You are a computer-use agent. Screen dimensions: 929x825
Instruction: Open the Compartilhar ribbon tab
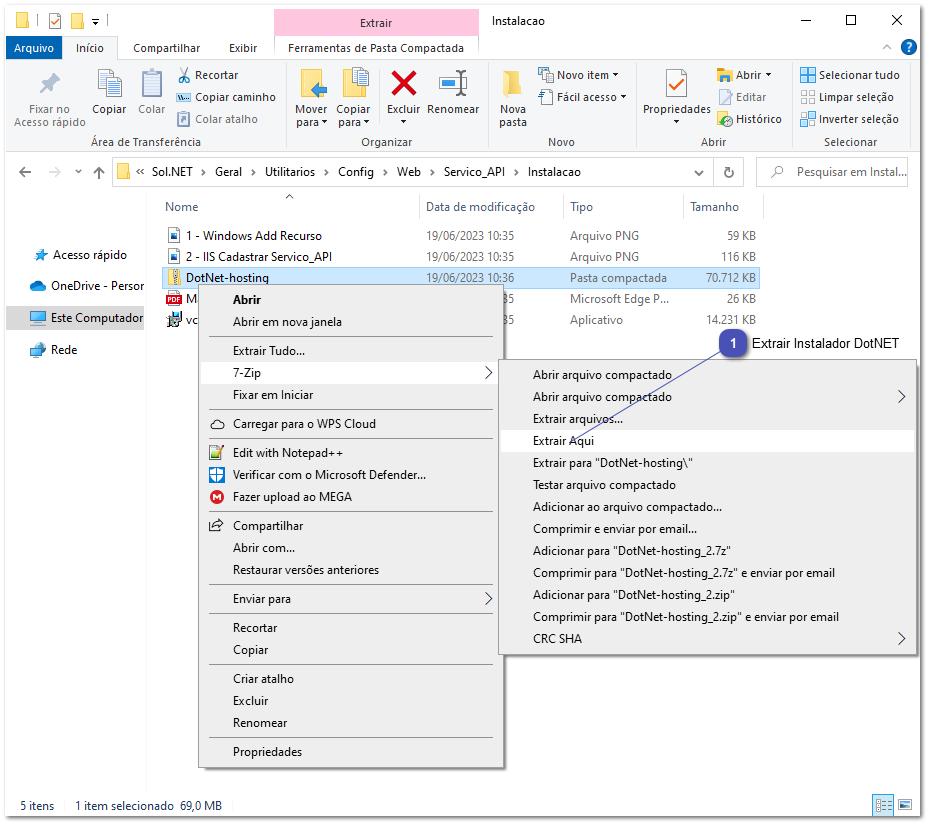point(166,48)
